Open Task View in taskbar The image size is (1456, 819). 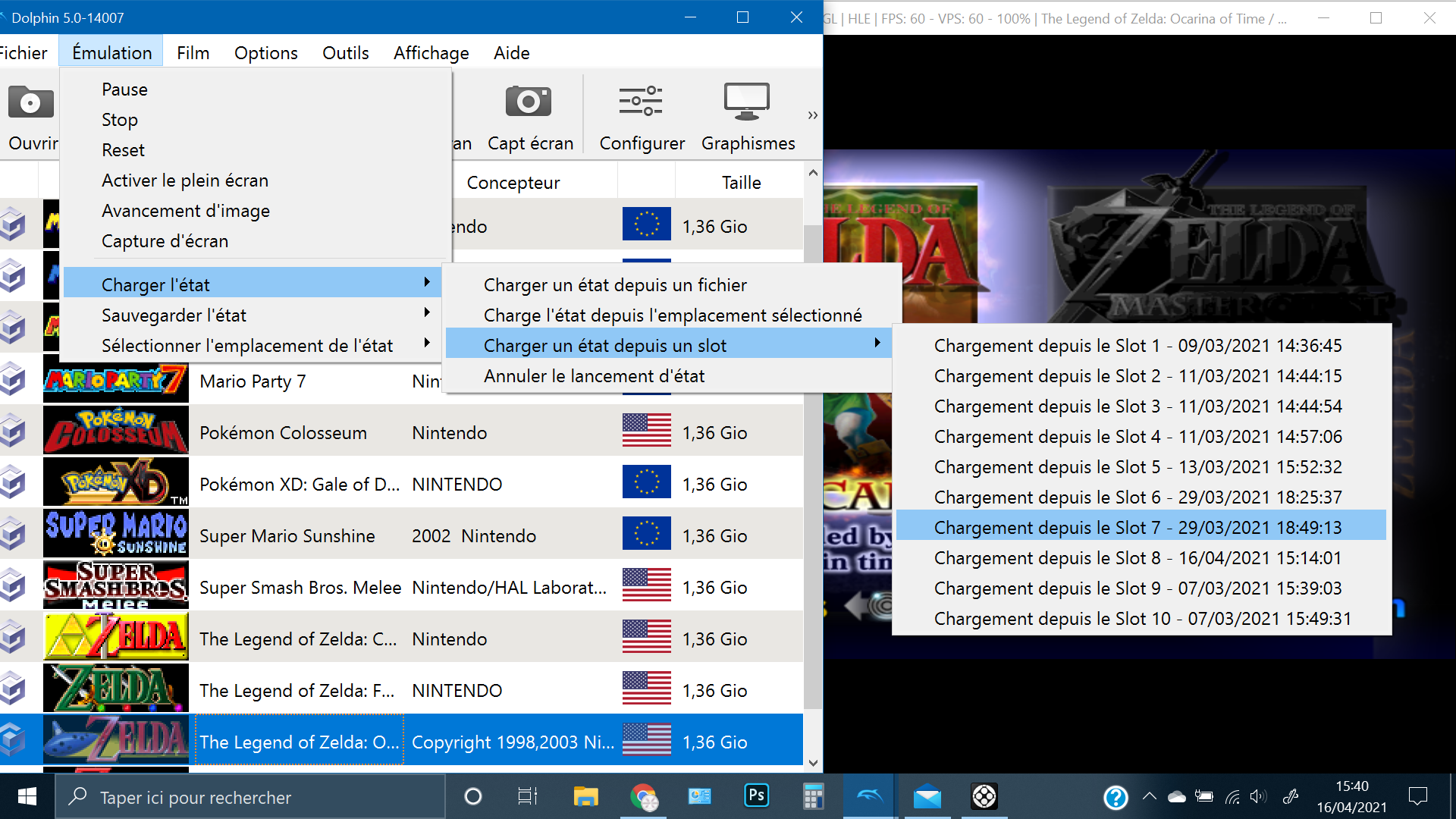point(528,796)
